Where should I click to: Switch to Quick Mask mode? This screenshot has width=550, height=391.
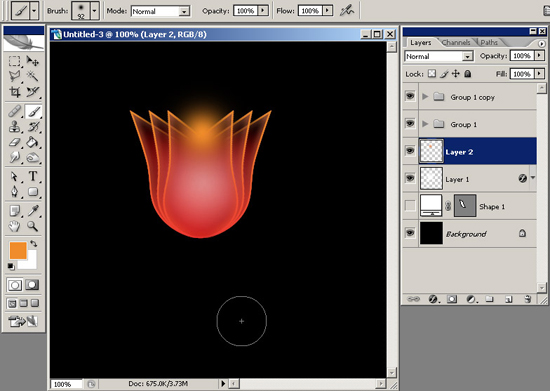pos(32,285)
